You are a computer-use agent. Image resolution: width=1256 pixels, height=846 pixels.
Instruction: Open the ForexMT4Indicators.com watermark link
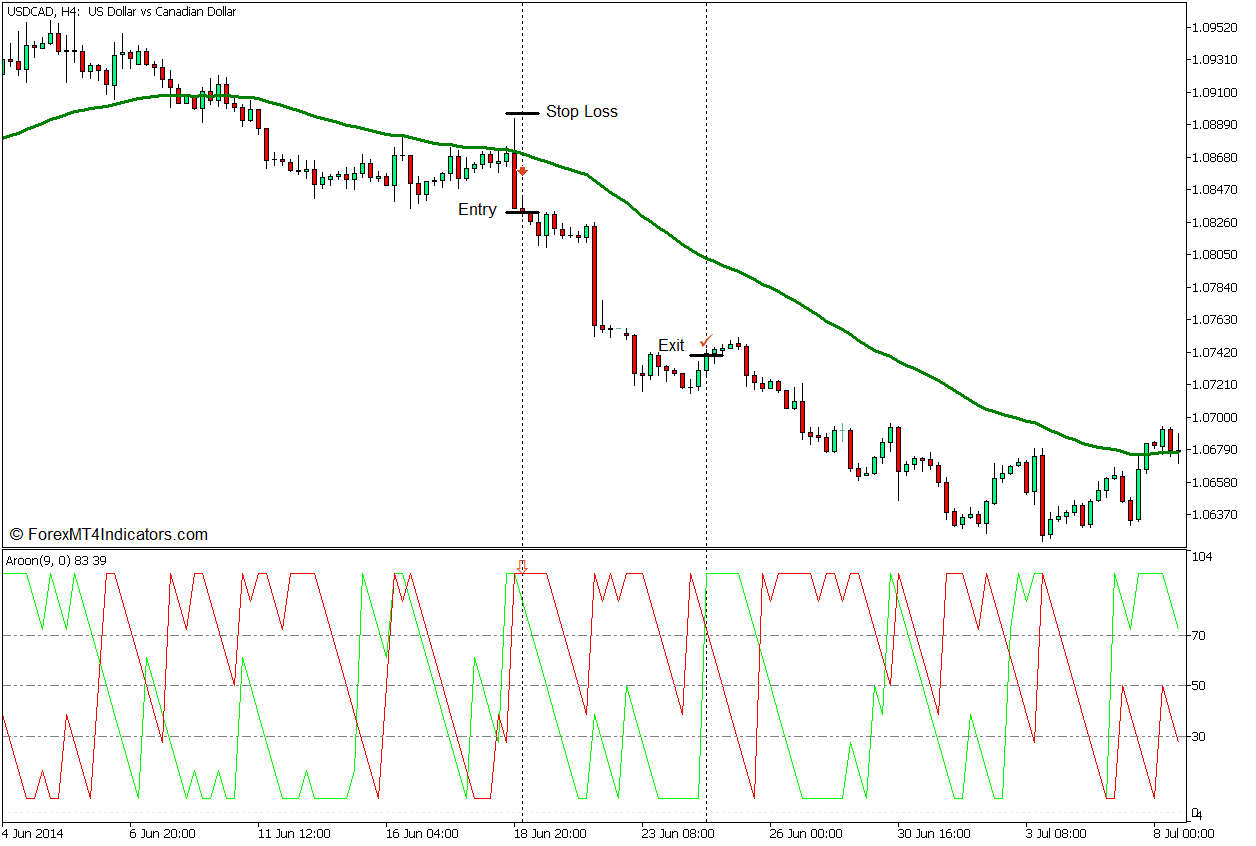(108, 535)
